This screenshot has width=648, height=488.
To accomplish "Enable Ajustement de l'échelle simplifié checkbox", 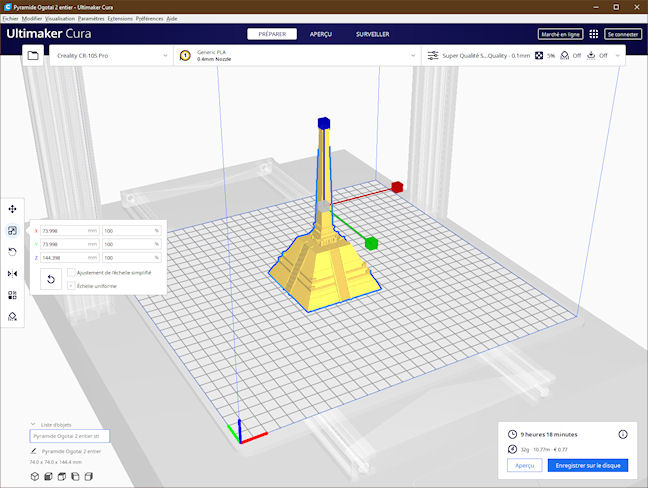I will pos(71,272).
